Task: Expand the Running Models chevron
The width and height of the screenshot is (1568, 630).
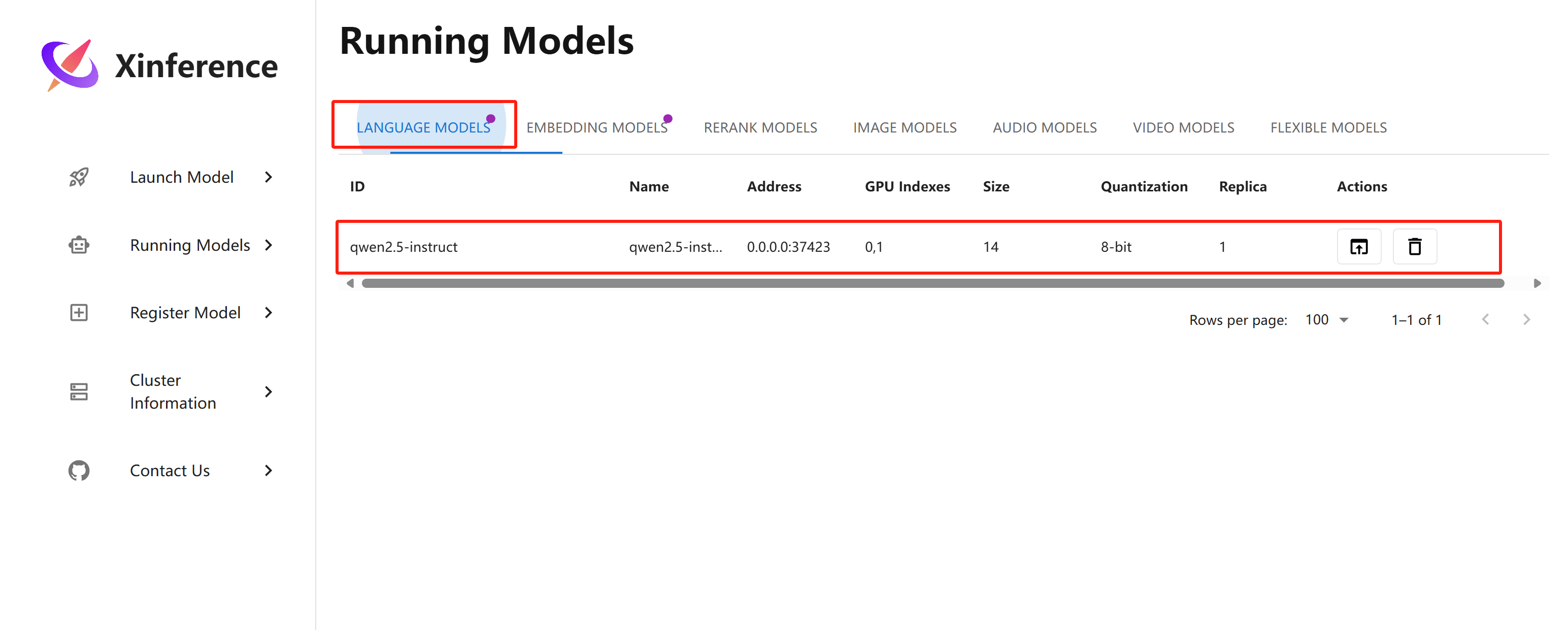Action: [269, 245]
